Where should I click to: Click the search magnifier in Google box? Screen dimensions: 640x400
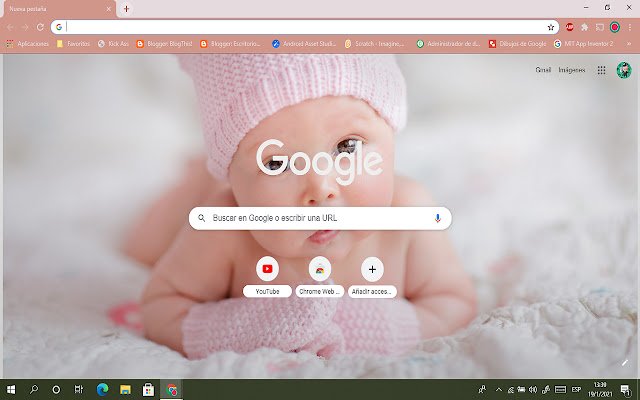202,218
